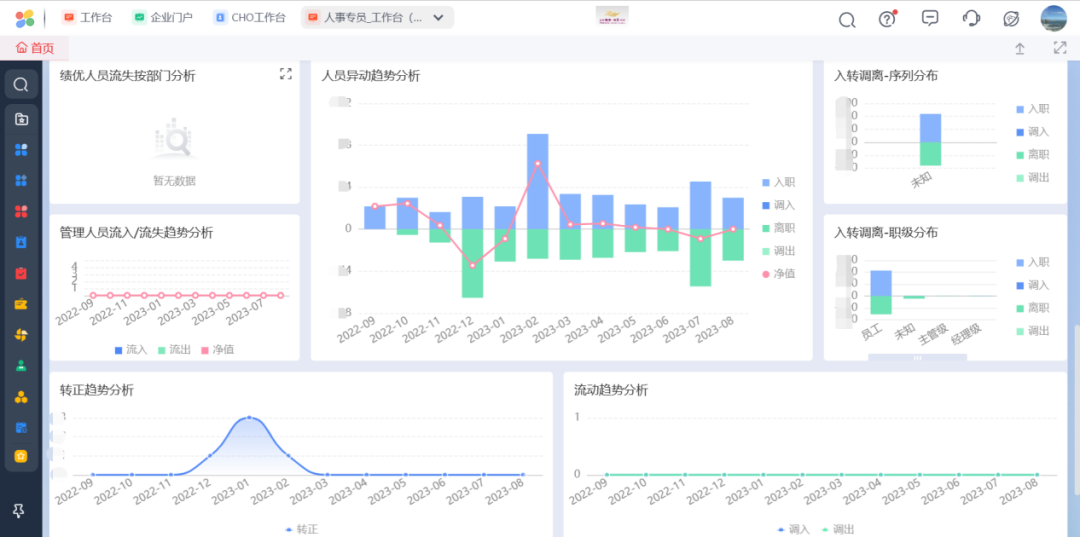
Task: Click the 工作台 workbench tab button
Action: (x=87, y=18)
